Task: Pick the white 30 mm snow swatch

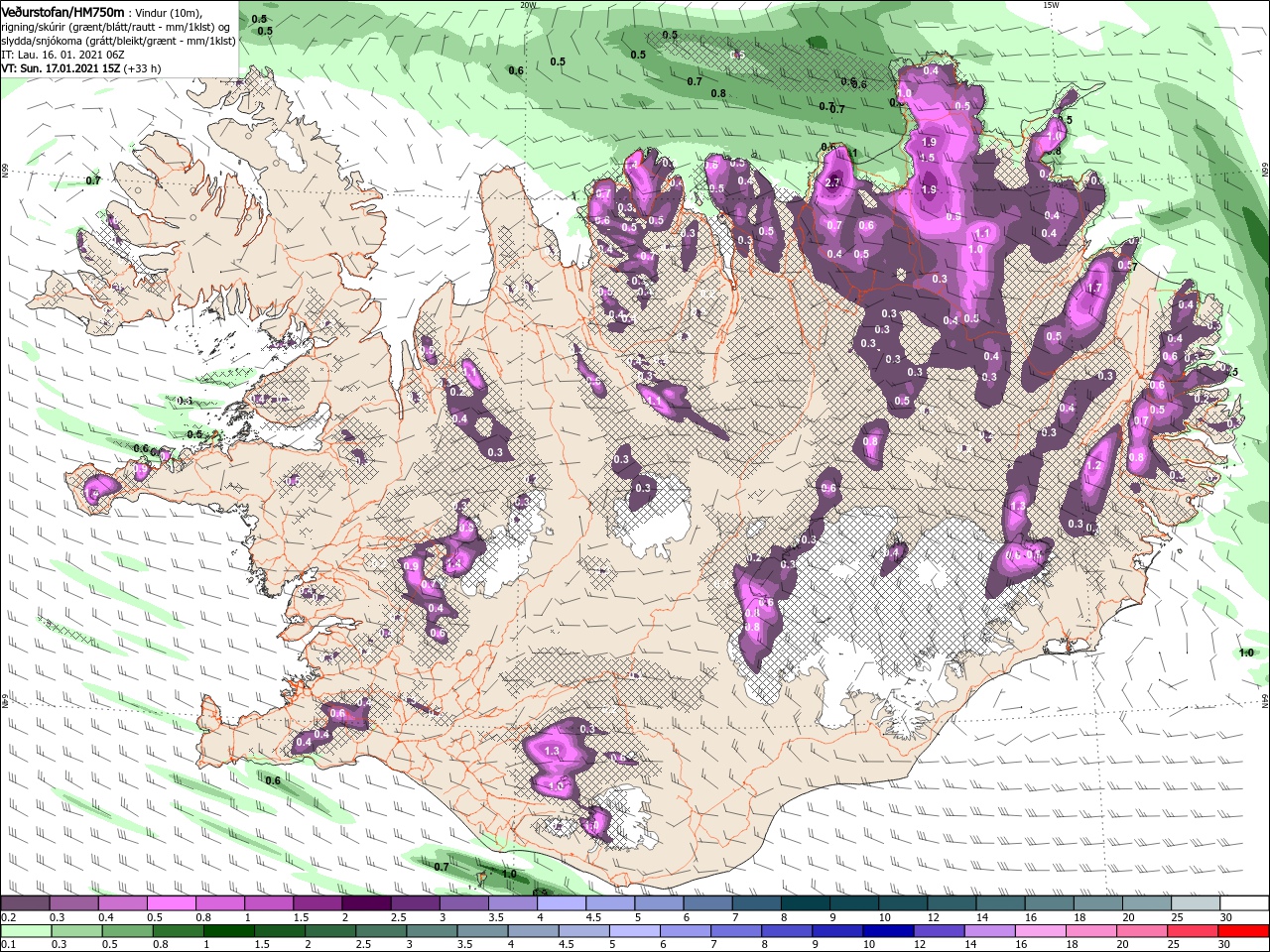Action: coord(1244,903)
